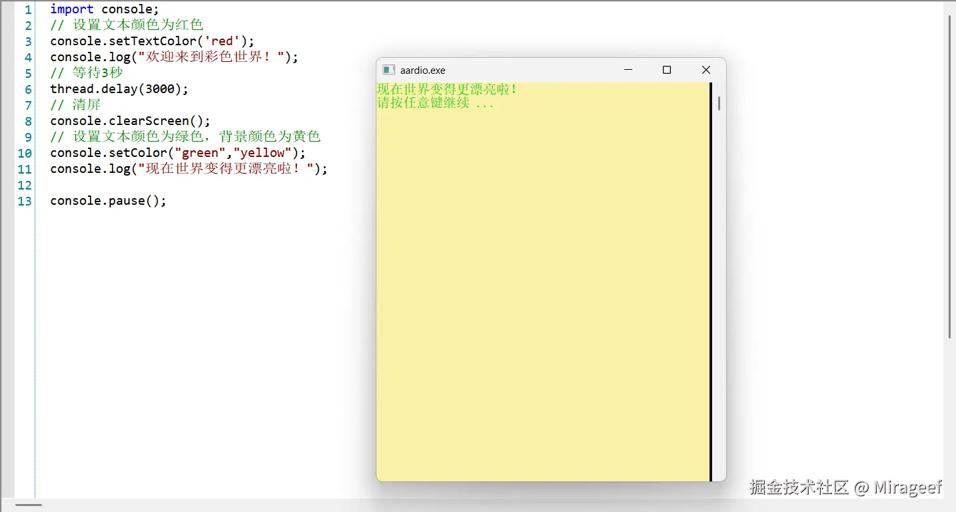Click the '// 清屏' comment line

click(x=76, y=105)
